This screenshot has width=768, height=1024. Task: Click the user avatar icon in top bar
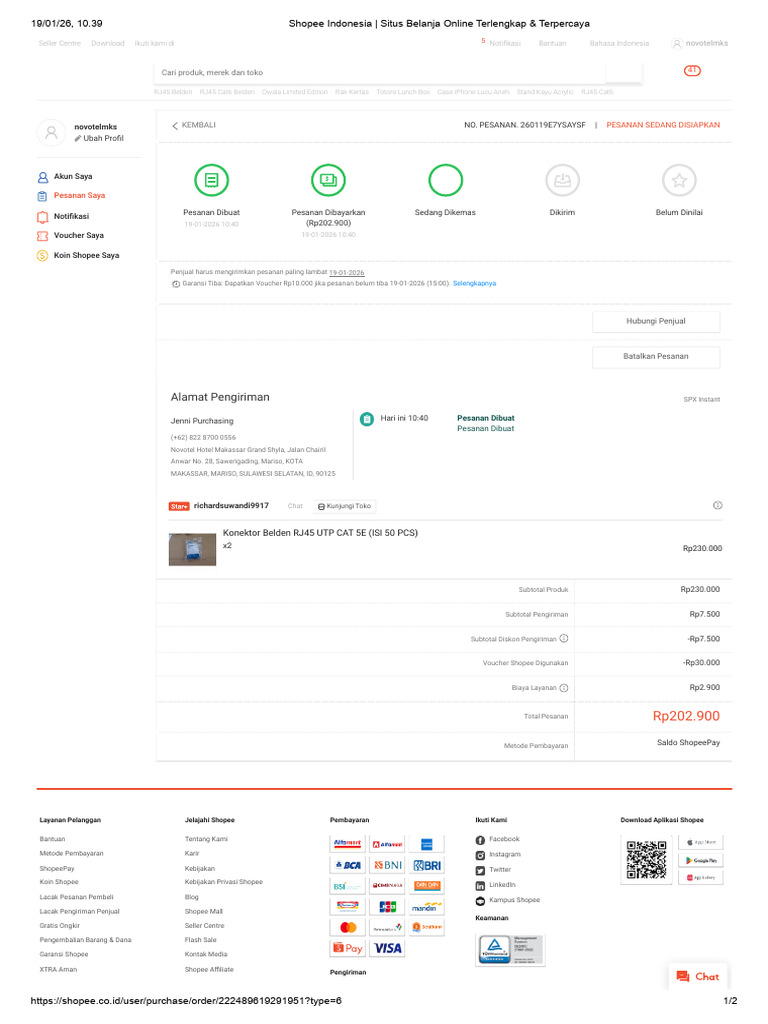point(677,44)
